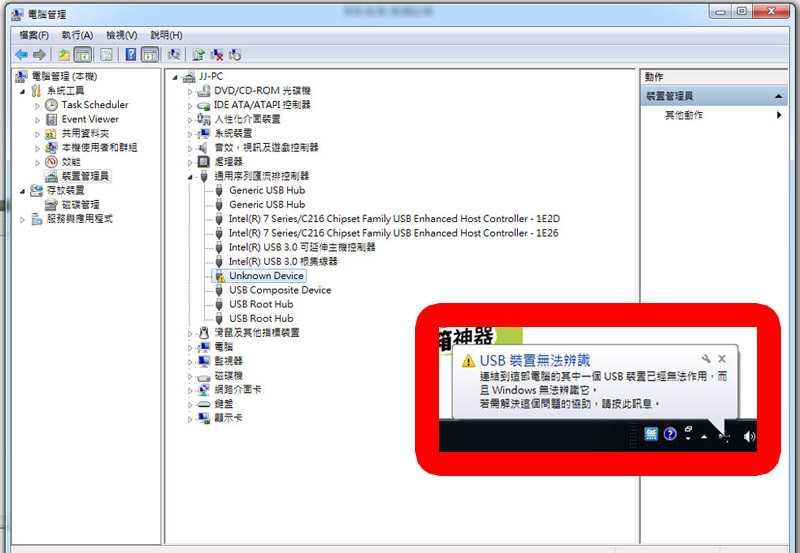
Task: Expand the 效能 node arrow
Action: click(37, 163)
